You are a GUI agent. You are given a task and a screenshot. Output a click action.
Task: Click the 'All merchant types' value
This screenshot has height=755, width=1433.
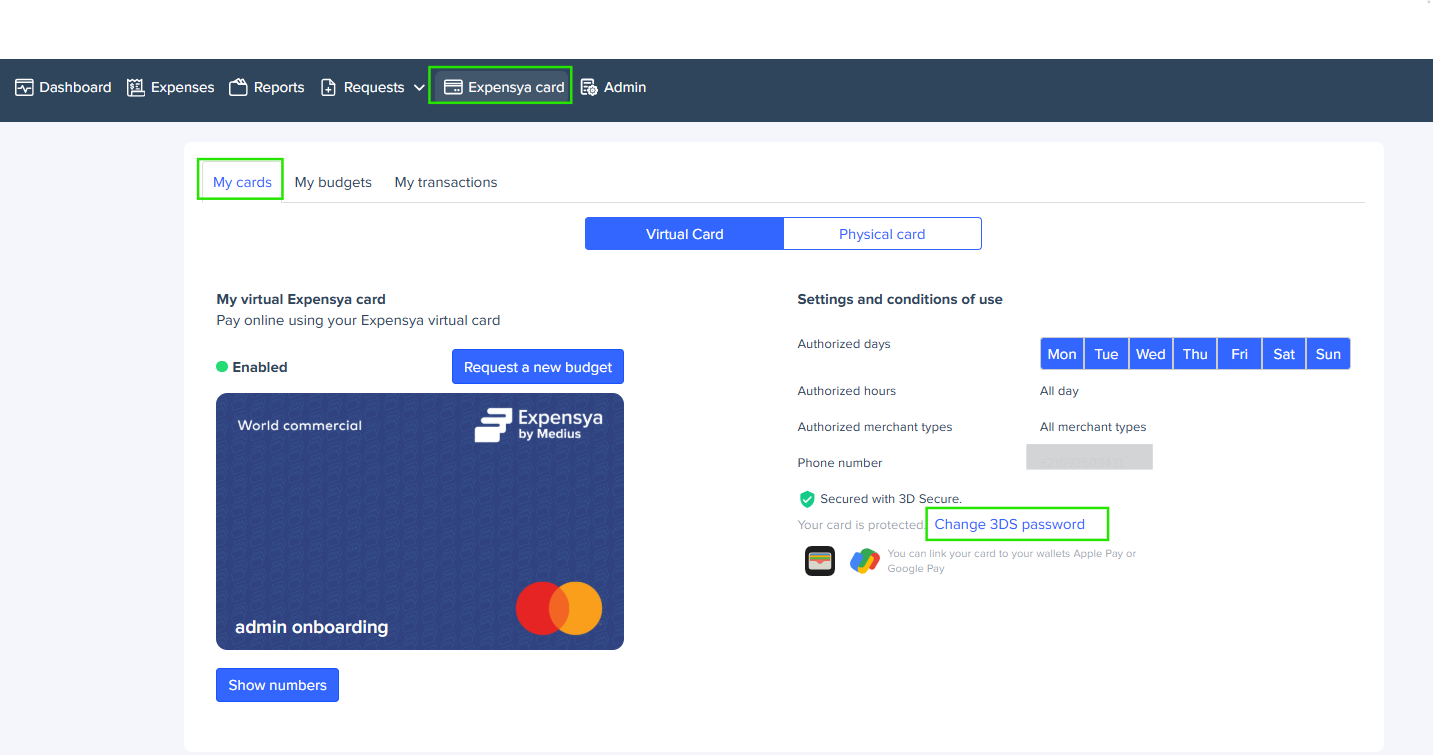coord(1093,427)
